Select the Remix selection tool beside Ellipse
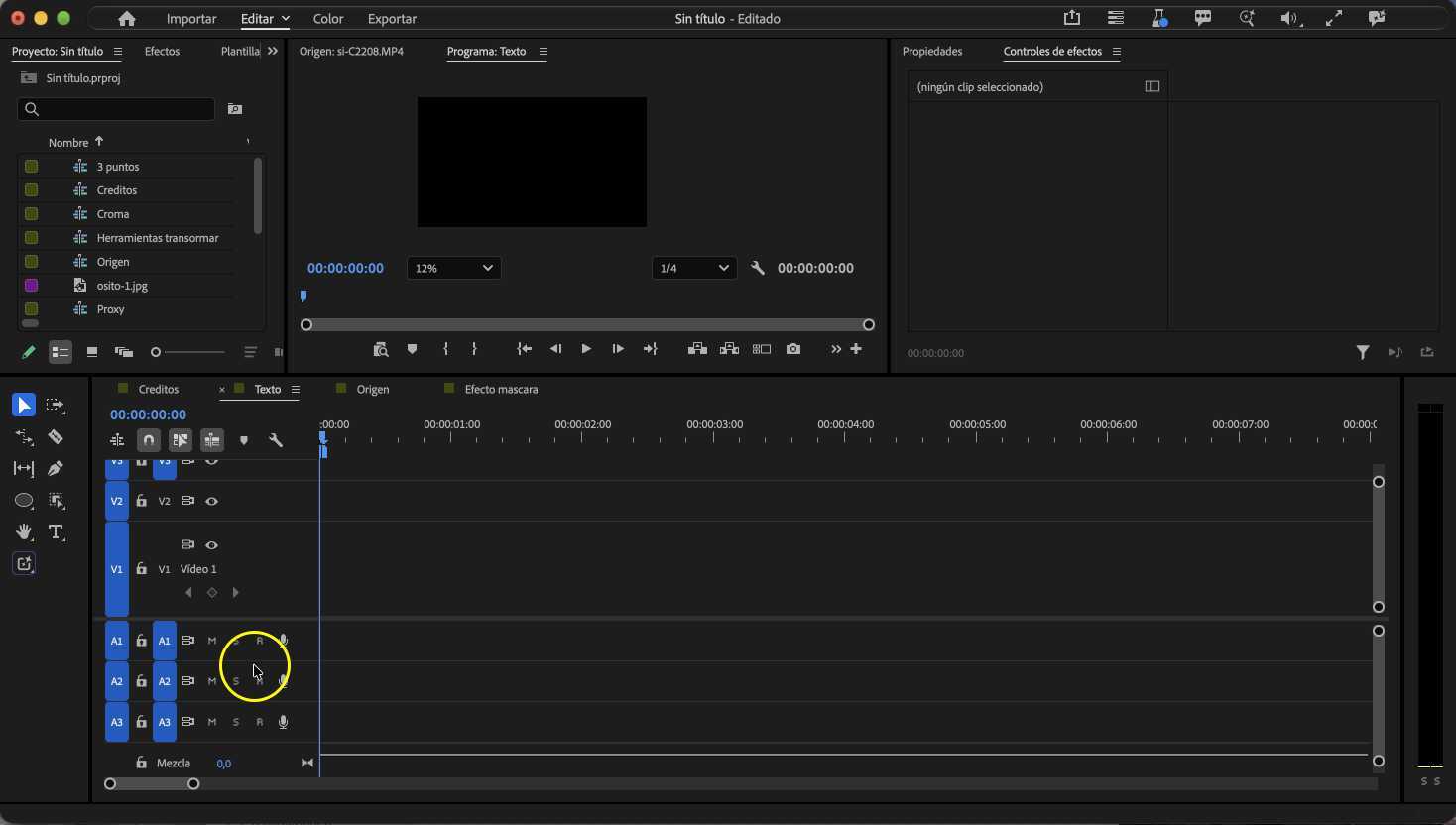This screenshot has height=825, width=1456. tap(56, 501)
